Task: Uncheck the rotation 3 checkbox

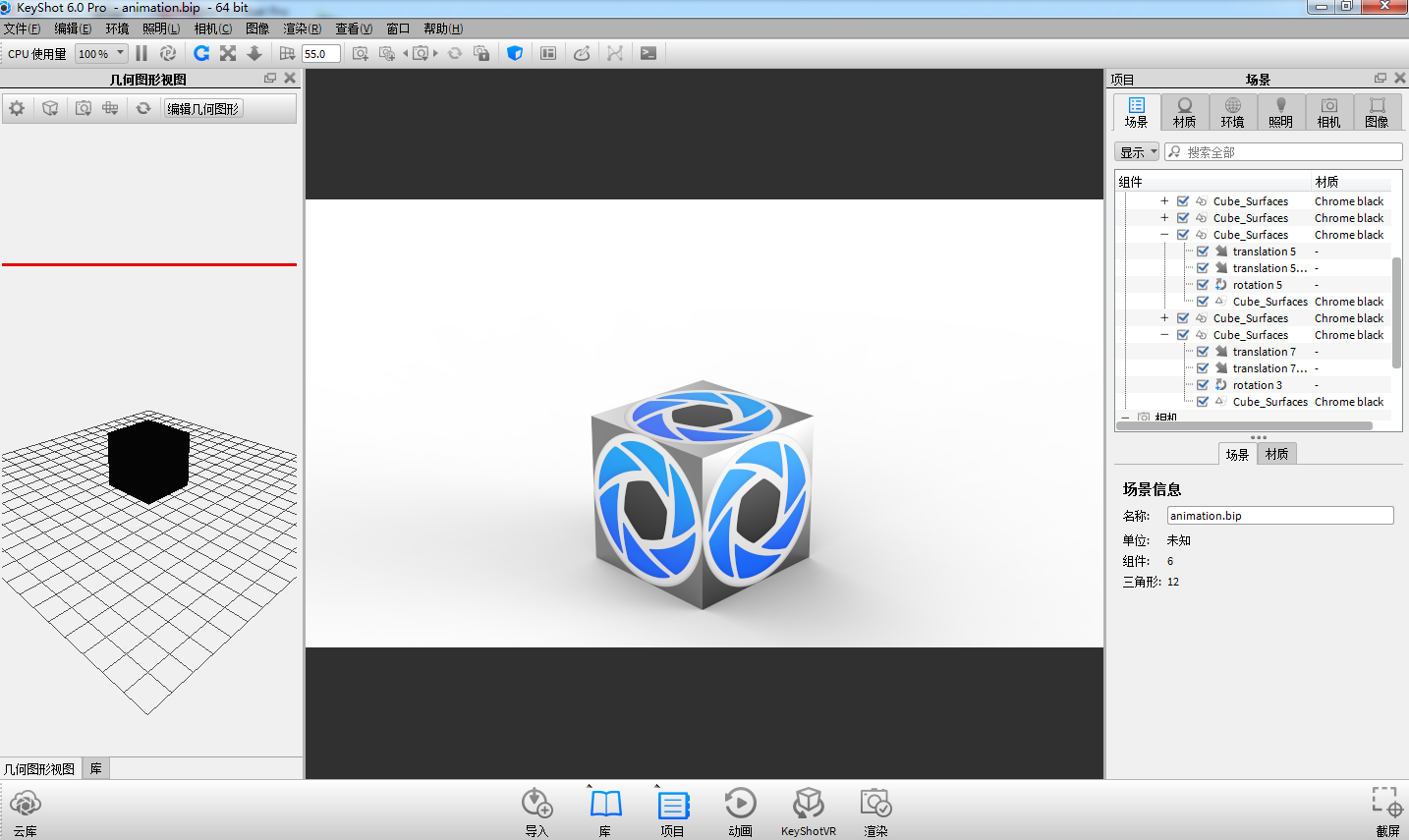Action: pos(1203,385)
